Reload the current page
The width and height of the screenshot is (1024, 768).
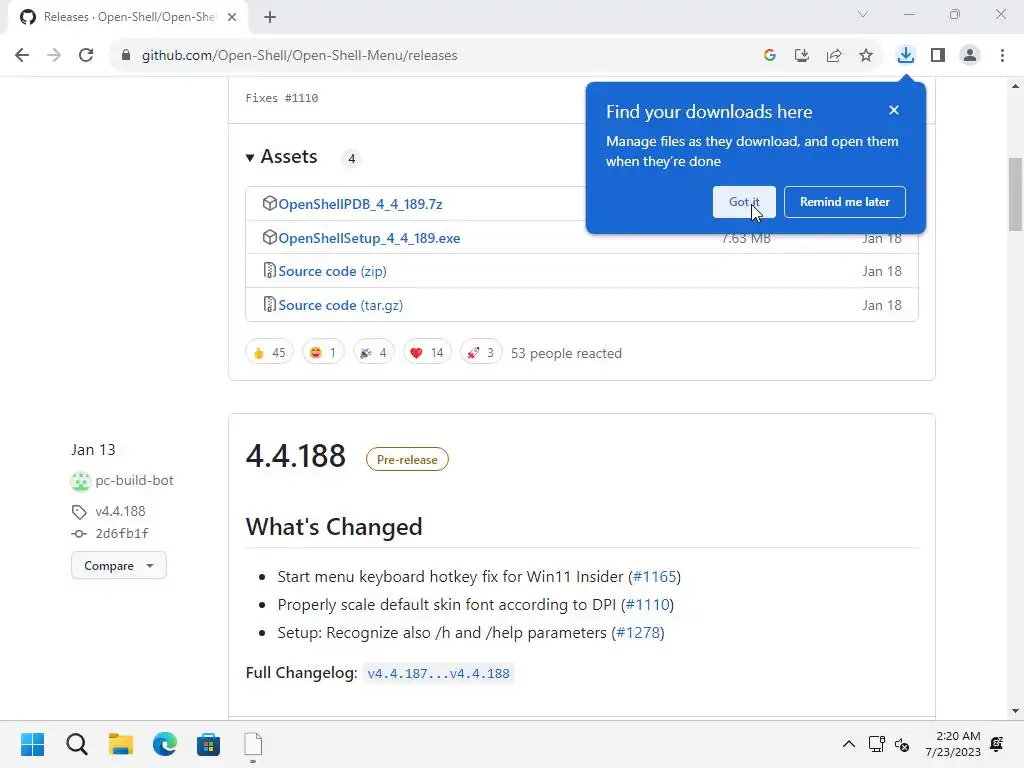tap(86, 56)
